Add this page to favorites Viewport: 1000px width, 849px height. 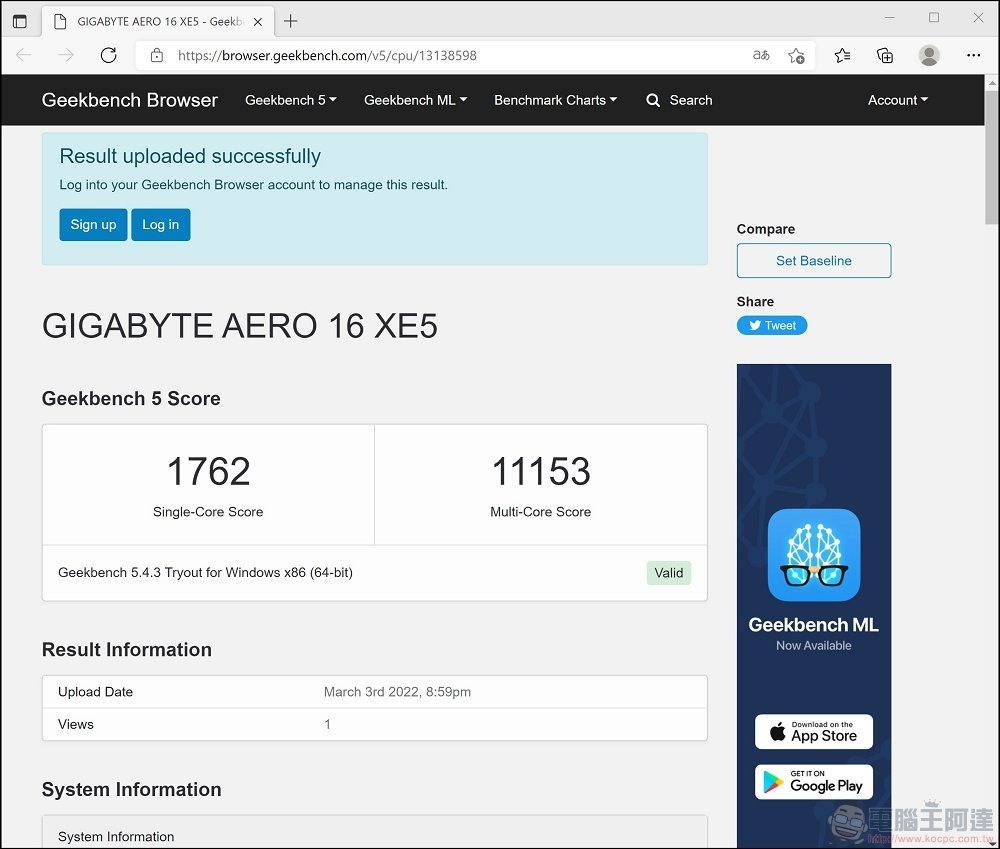[x=796, y=55]
